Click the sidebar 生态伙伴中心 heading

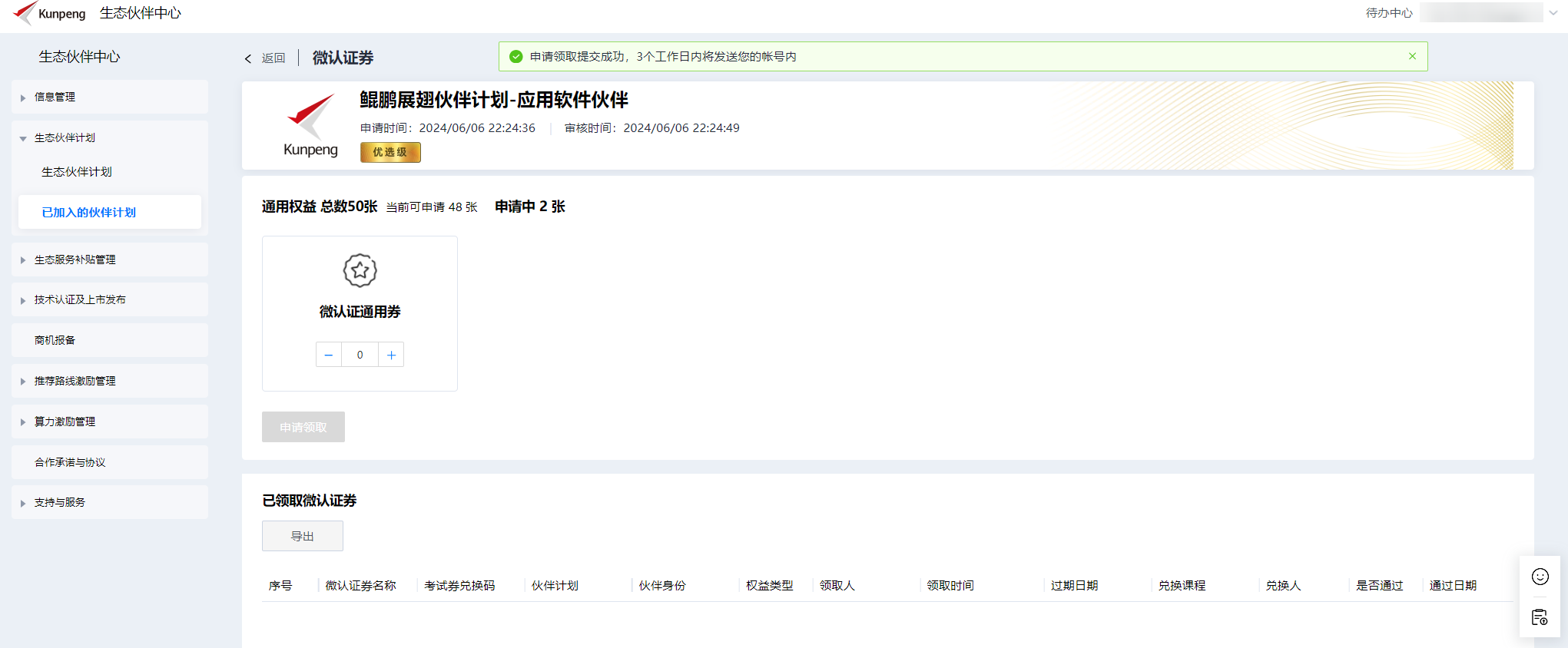tap(80, 57)
